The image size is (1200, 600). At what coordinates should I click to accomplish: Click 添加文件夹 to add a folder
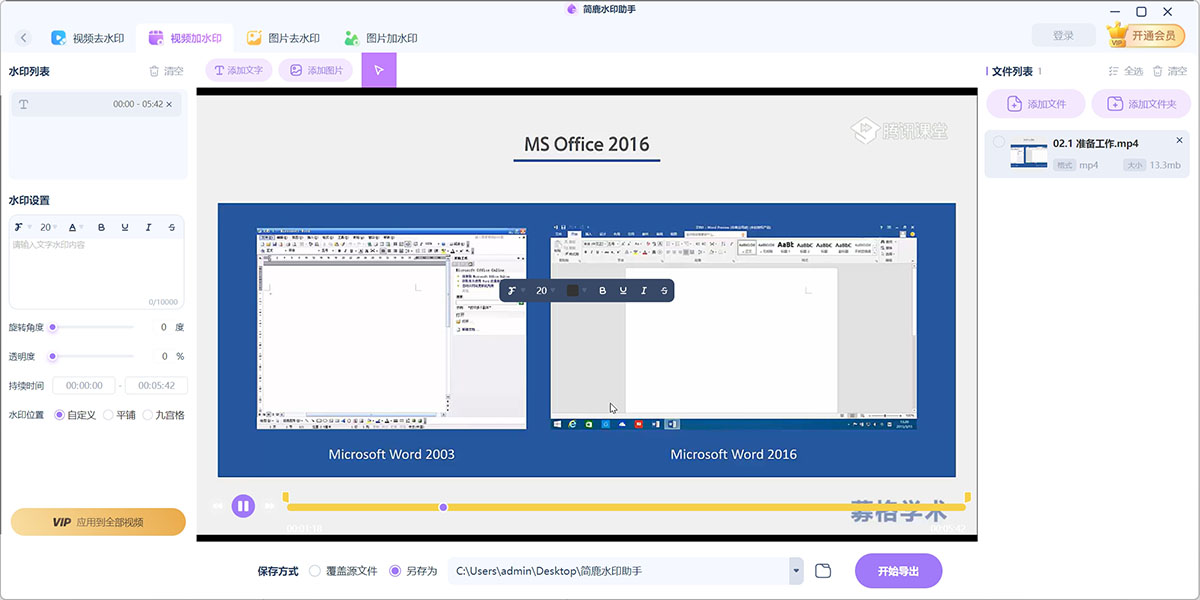(x=1141, y=103)
